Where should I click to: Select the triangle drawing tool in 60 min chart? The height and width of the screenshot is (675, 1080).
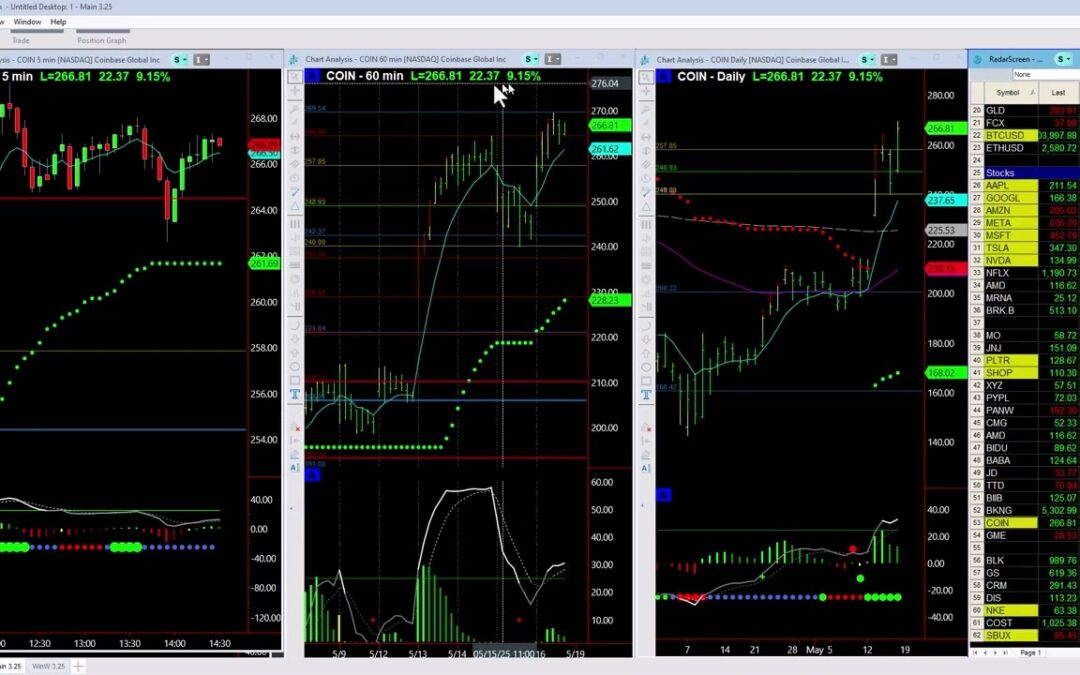click(x=295, y=206)
